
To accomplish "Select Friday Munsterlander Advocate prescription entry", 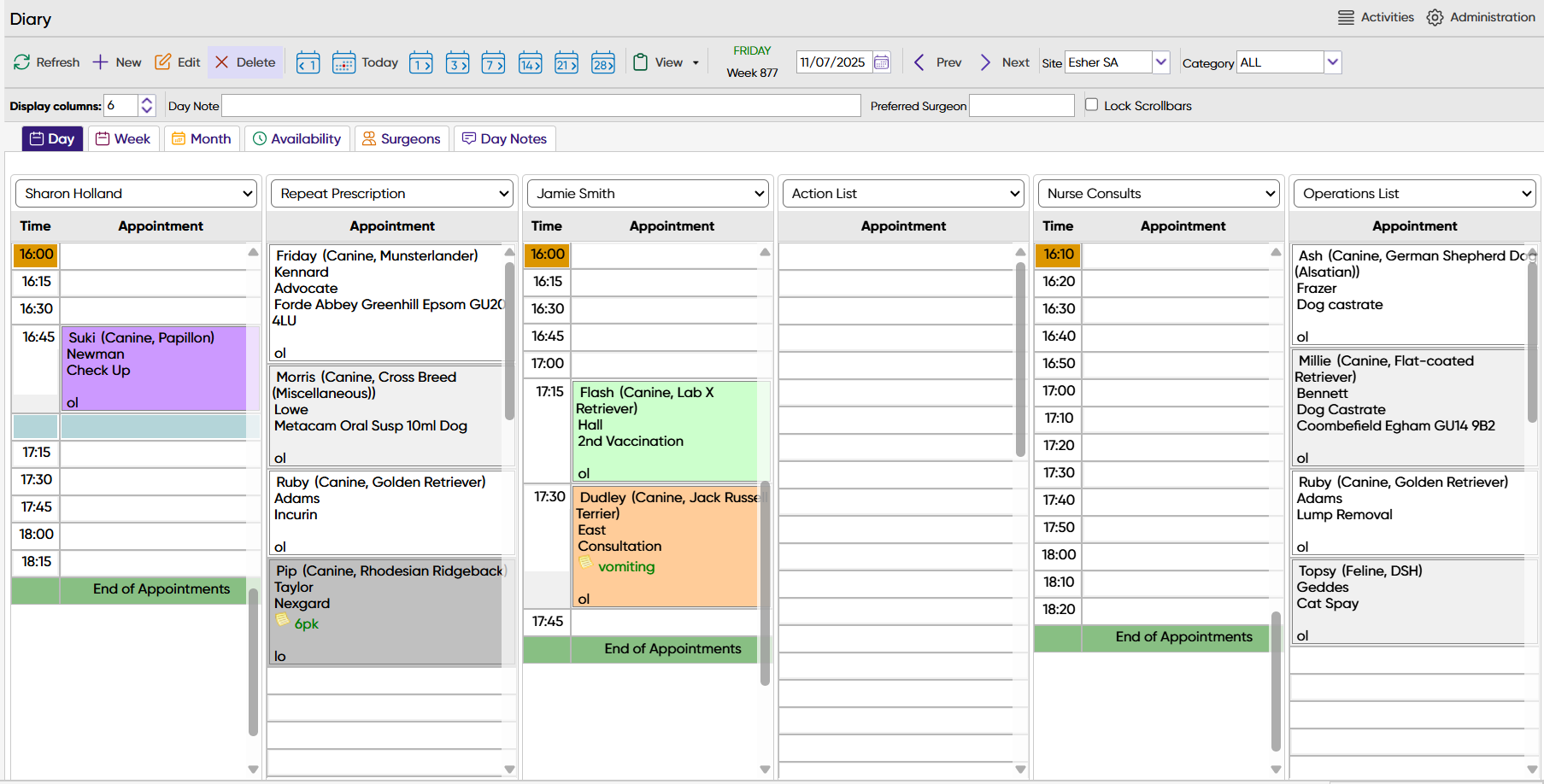I will click(387, 303).
